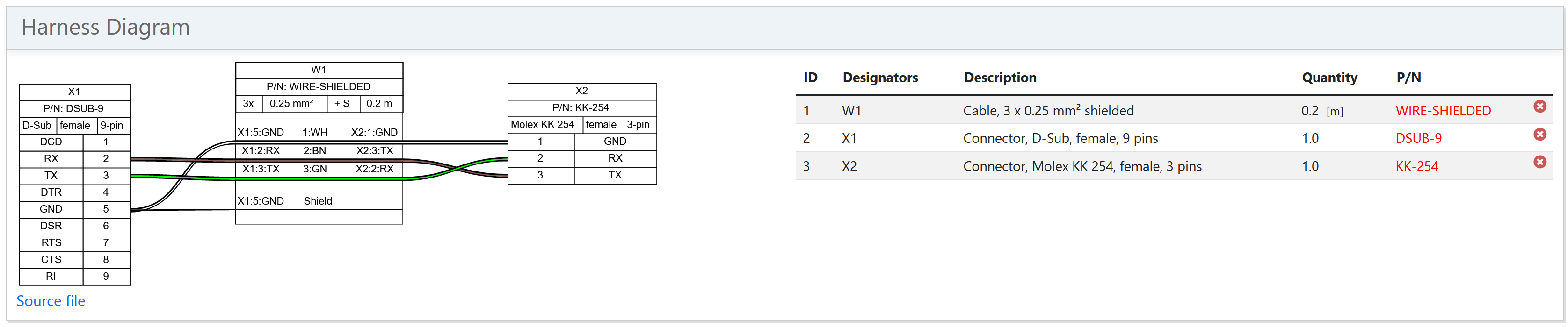
Task: Click the Harness Diagram panel heading
Action: tap(105, 28)
